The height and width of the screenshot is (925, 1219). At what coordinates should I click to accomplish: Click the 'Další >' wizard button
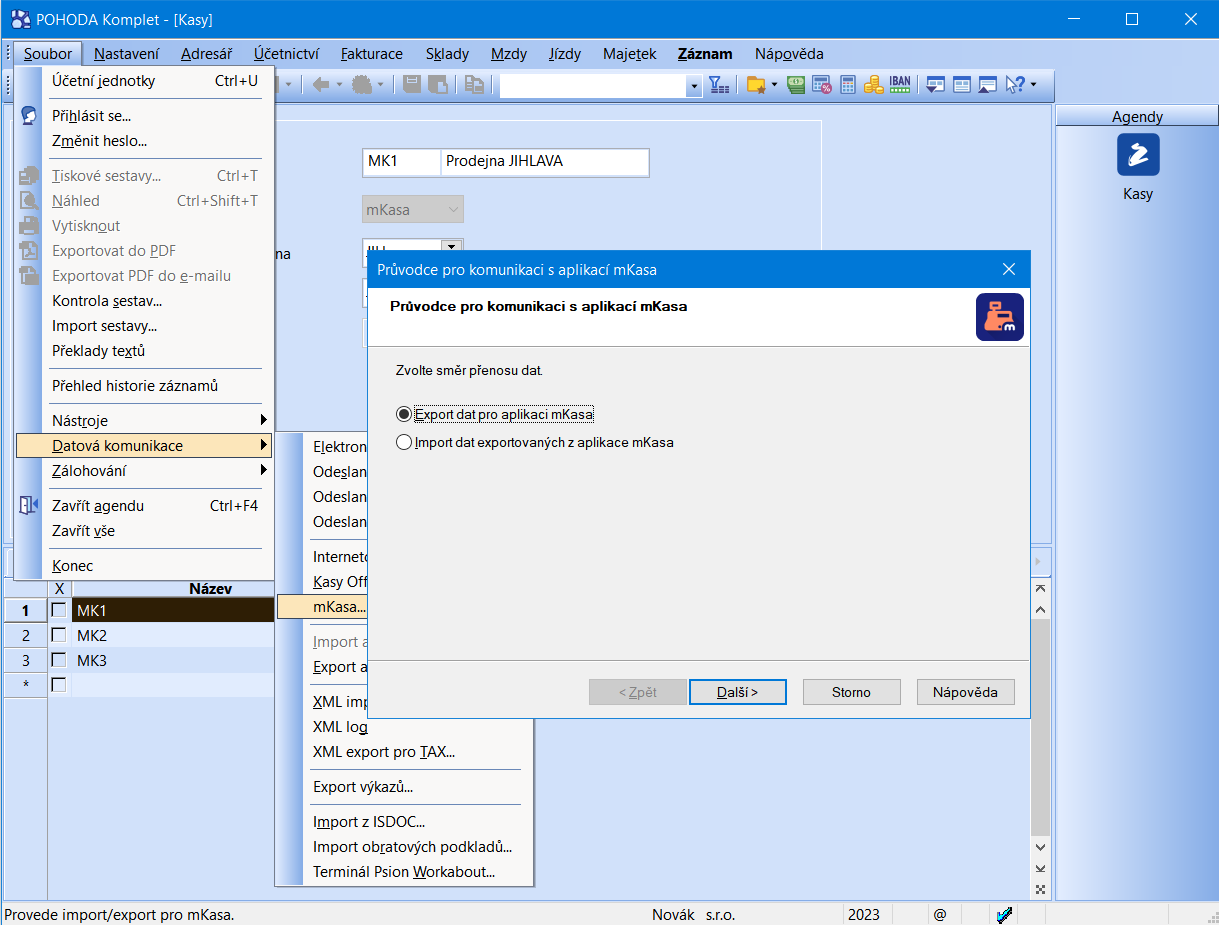point(738,692)
